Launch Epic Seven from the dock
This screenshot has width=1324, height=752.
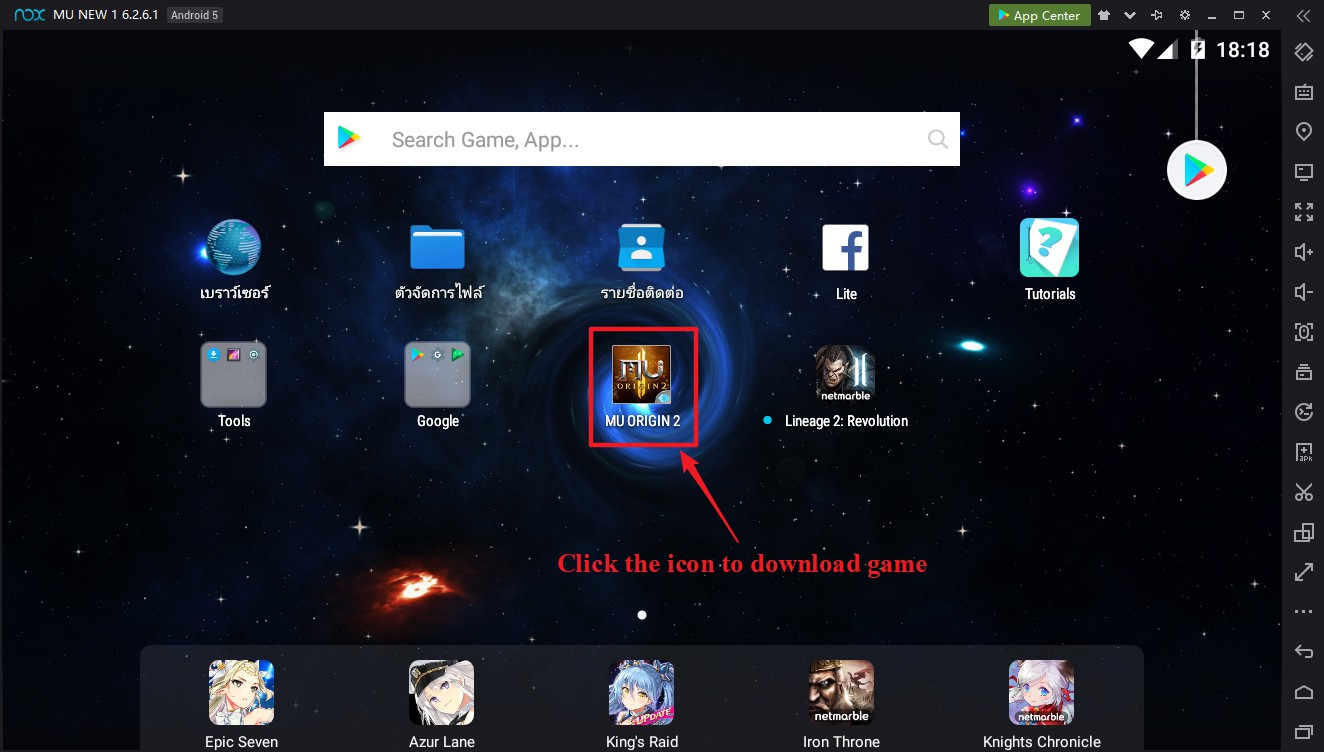point(241,692)
